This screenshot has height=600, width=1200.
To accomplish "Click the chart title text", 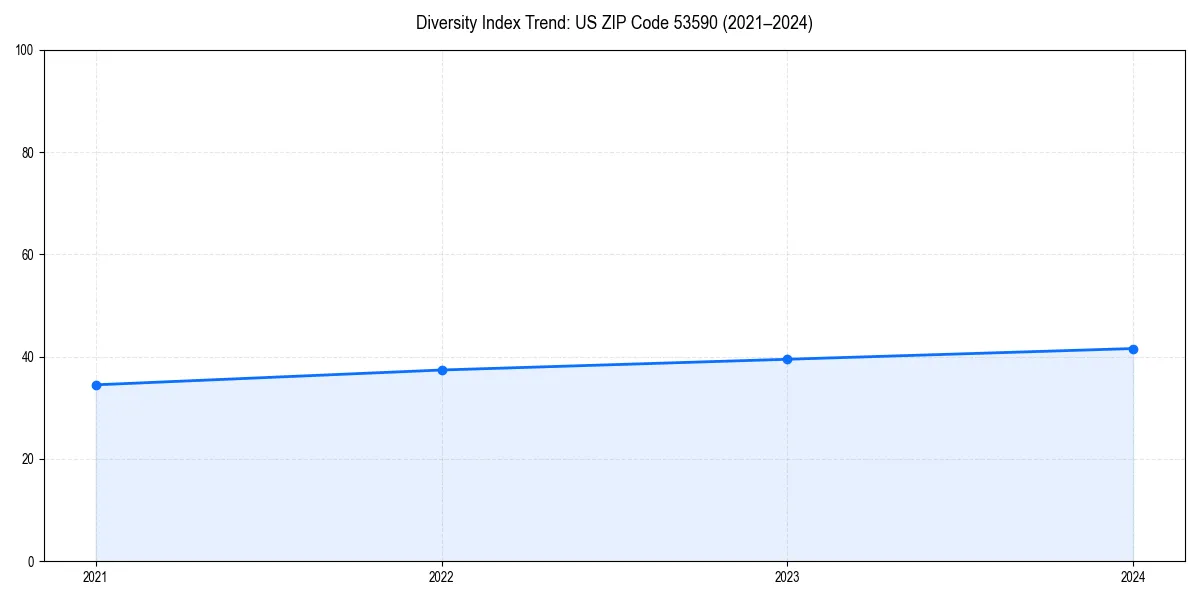I will 615,23.
